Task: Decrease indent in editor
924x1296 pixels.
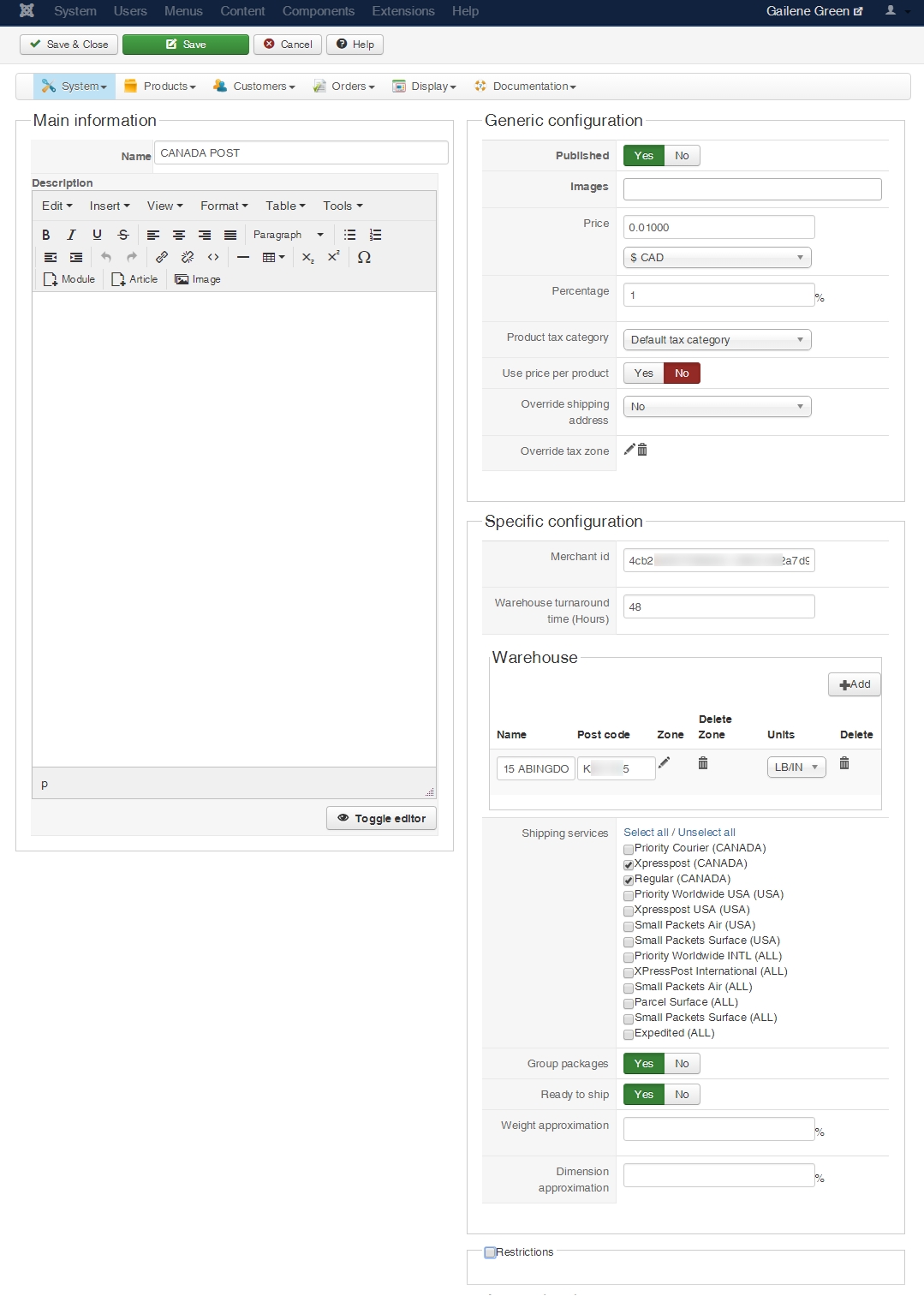Action: click(x=51, y=257)
